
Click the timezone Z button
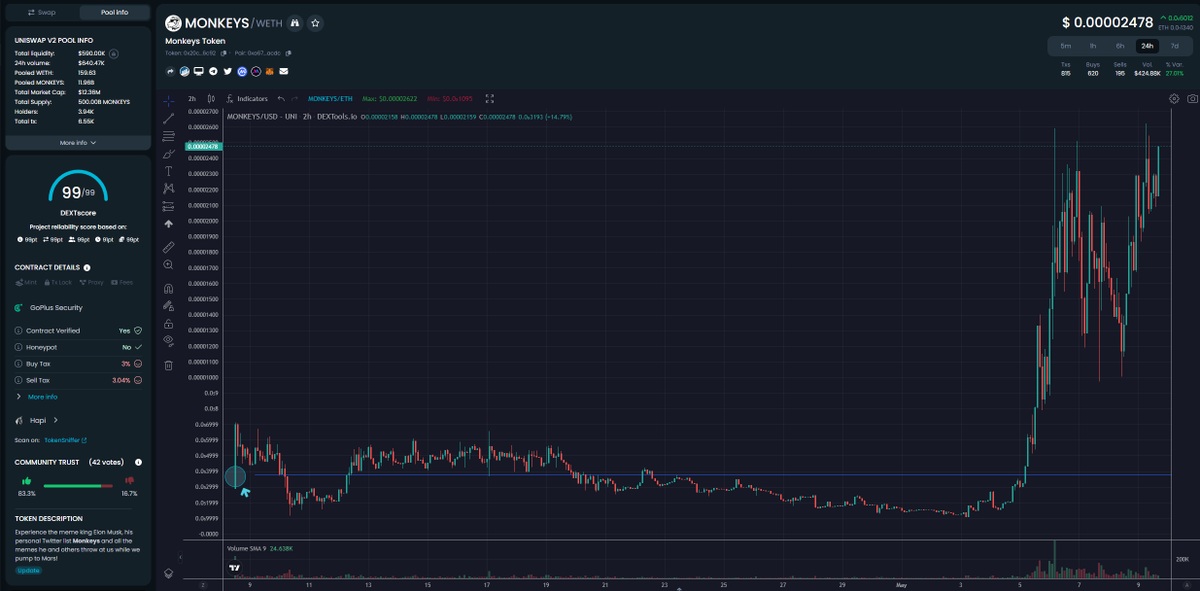pyautogui.click(x=204, y=585)
